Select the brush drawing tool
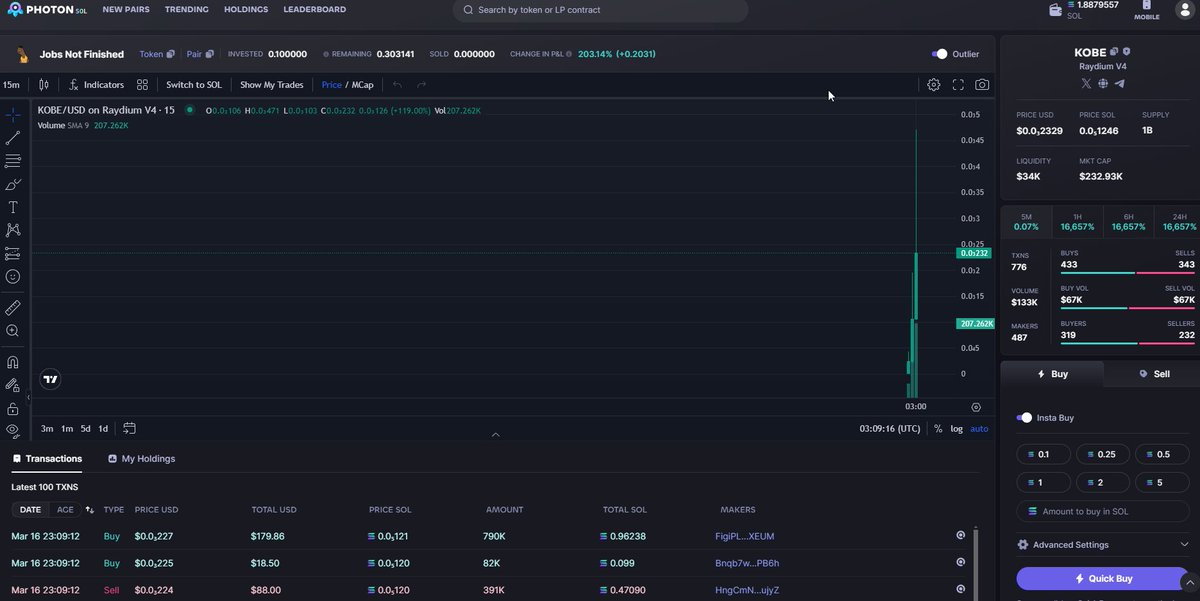1200x601 pixels. pos(13,184)
